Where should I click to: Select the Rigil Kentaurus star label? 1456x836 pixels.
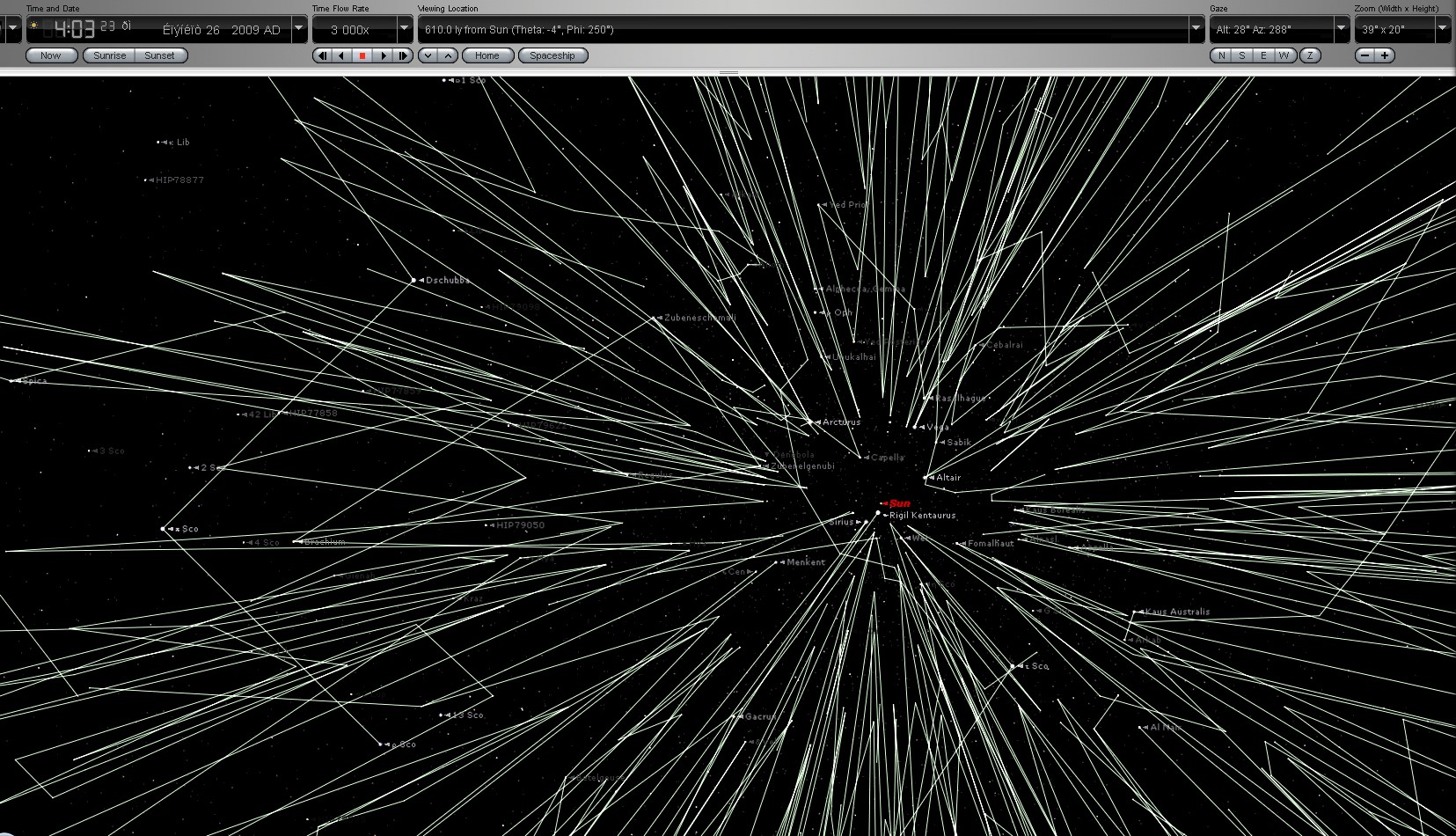[x=922, y=516]
